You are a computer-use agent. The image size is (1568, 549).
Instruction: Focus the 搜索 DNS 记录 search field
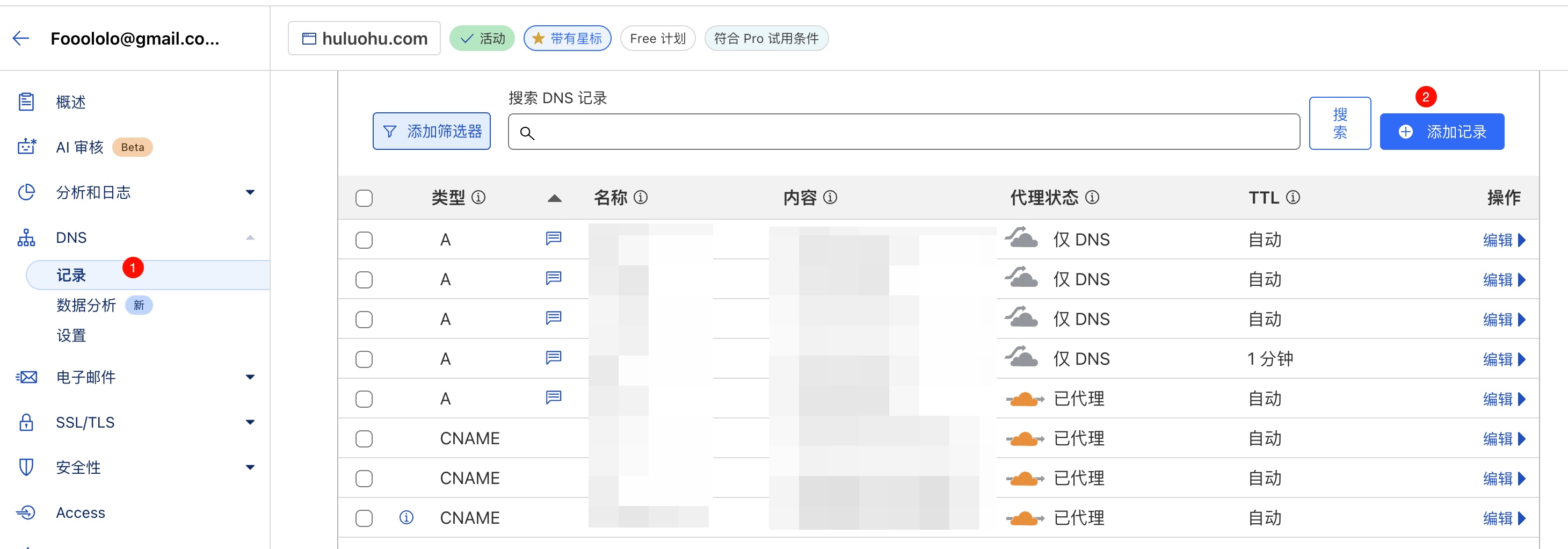pos(903,132)
